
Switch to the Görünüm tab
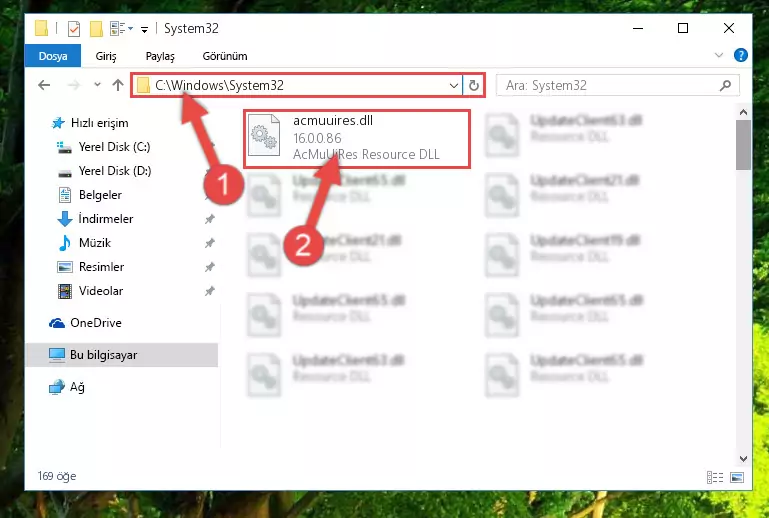pyautogui.click(x=225, y=56)
